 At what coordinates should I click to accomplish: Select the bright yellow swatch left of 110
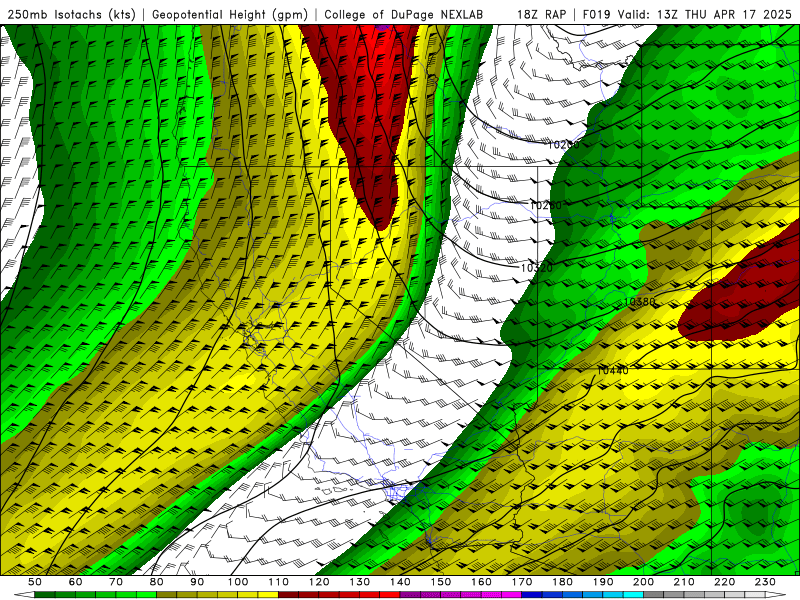[x=268, y=595]
